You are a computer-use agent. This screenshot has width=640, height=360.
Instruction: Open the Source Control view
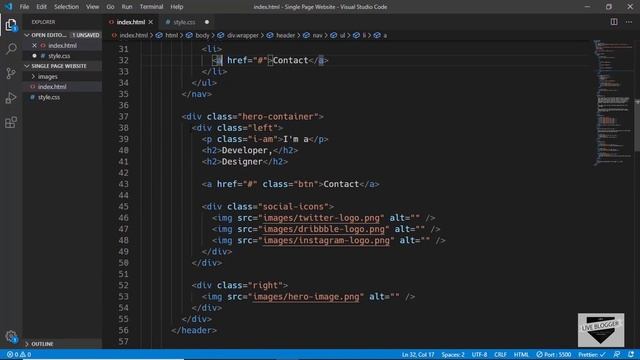pyautogui.click(x=11, y=73)
